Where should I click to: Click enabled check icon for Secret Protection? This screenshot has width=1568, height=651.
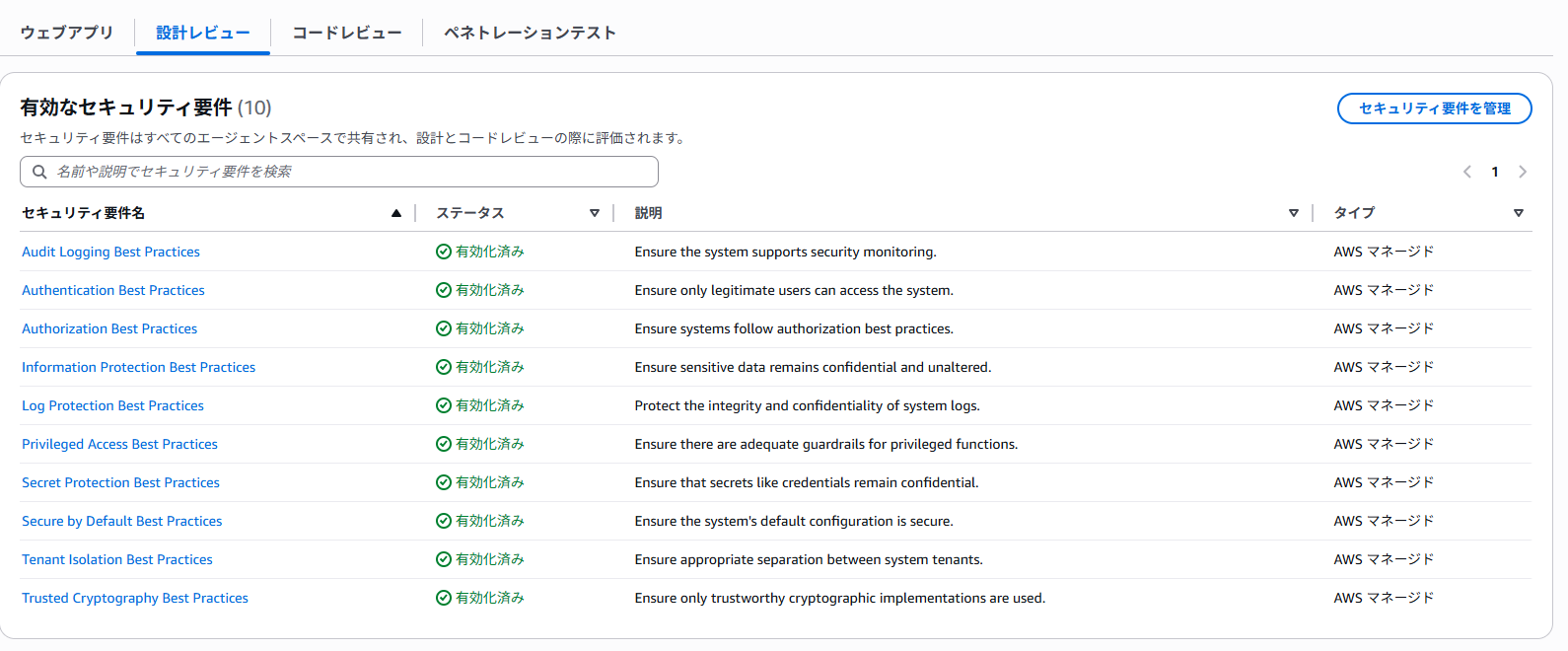click(x=444, y=482)
